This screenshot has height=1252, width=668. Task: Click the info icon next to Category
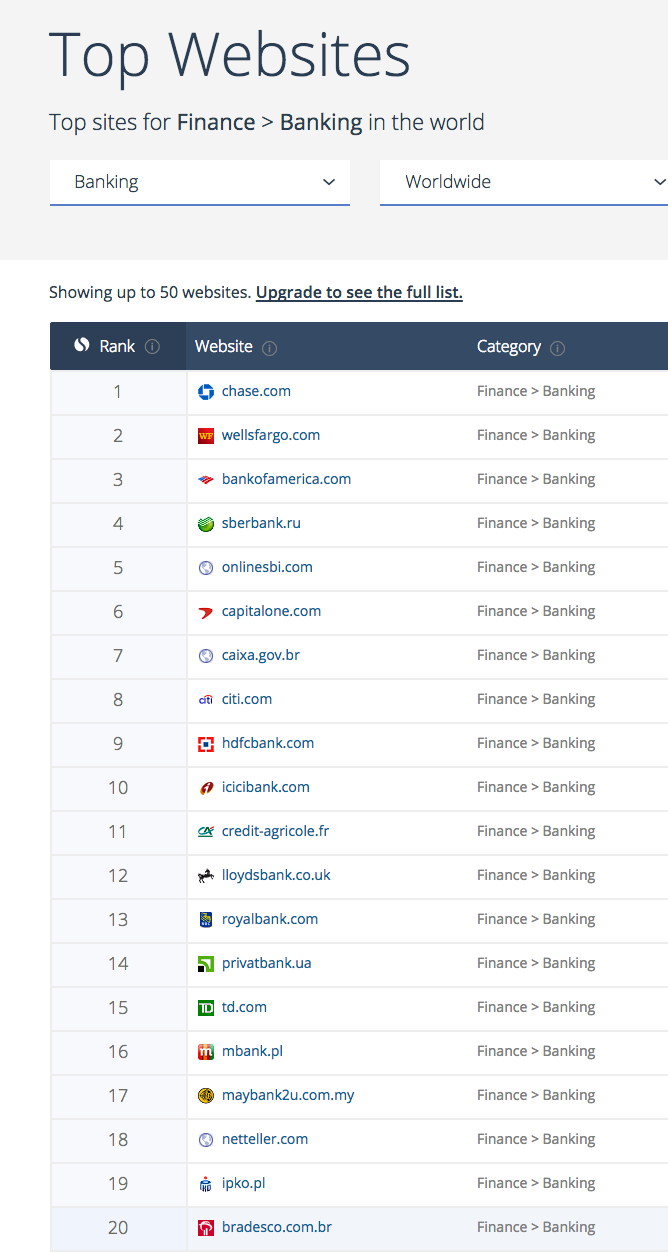[x=558, y=348]
